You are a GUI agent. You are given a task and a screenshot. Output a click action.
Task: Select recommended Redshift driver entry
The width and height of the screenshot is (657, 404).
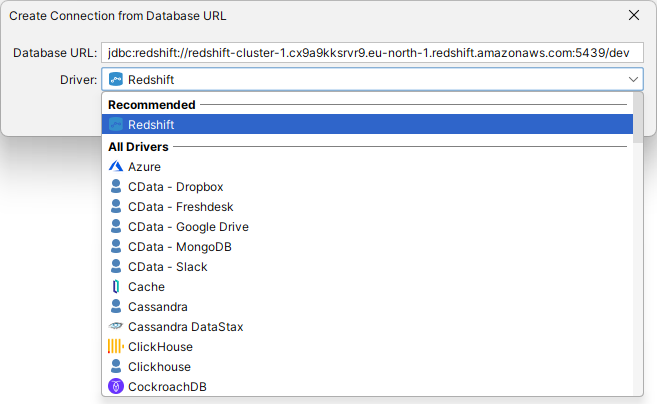click(x=150, y=124)
